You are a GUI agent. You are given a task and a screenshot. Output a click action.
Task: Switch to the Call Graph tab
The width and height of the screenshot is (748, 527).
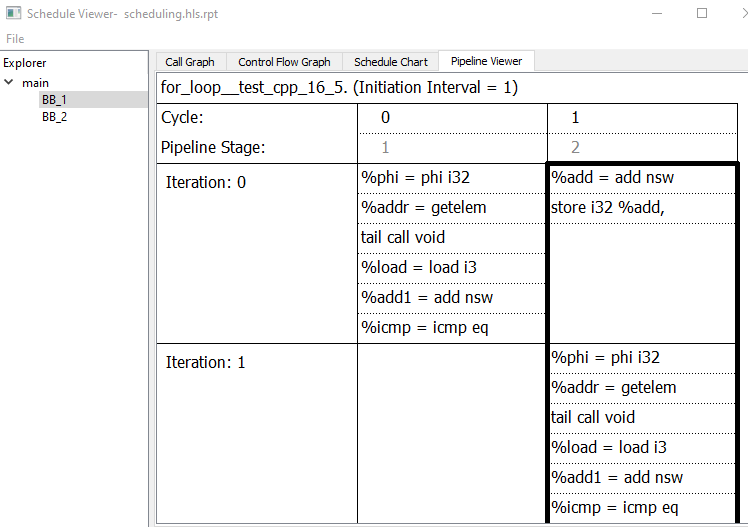tap(190, 62)
